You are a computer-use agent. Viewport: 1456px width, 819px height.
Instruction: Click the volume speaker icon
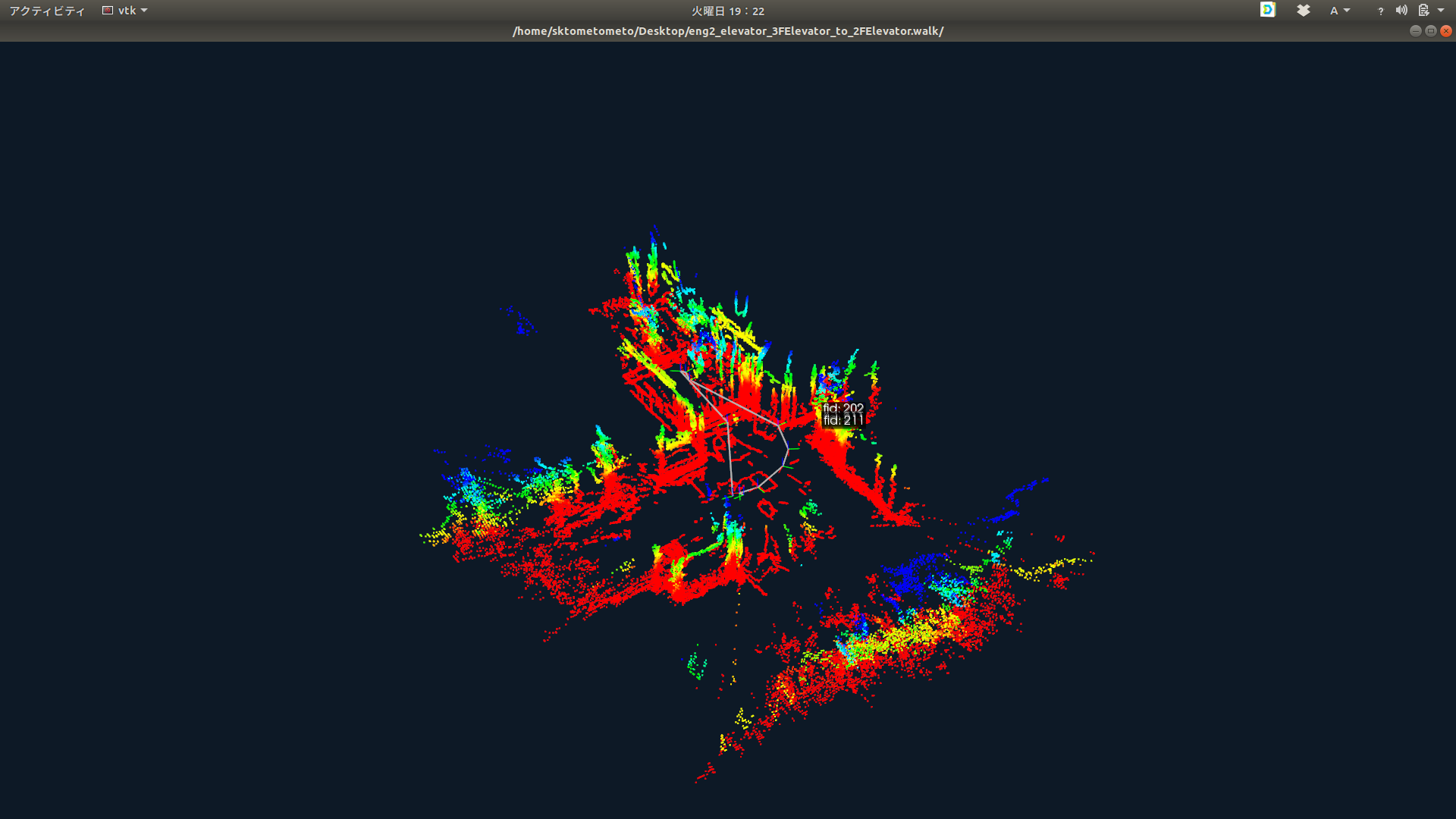[1401, 11]
